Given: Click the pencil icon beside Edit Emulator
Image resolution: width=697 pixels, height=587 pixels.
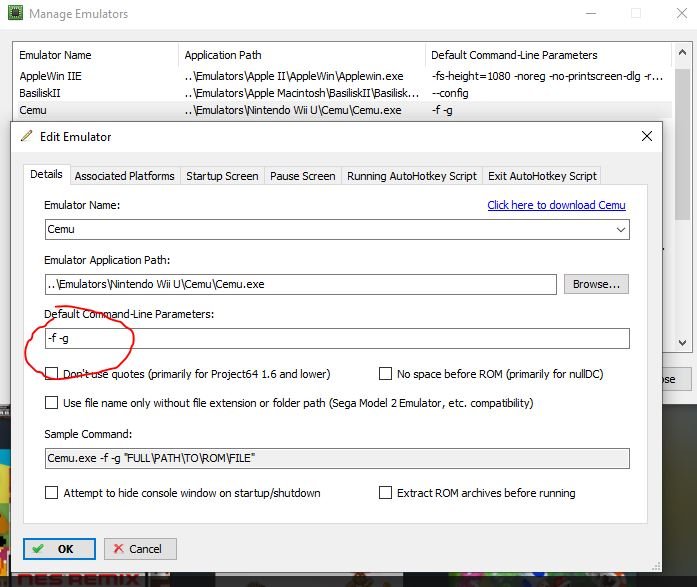Looking at the screenshot, I should tap(27, 136).
